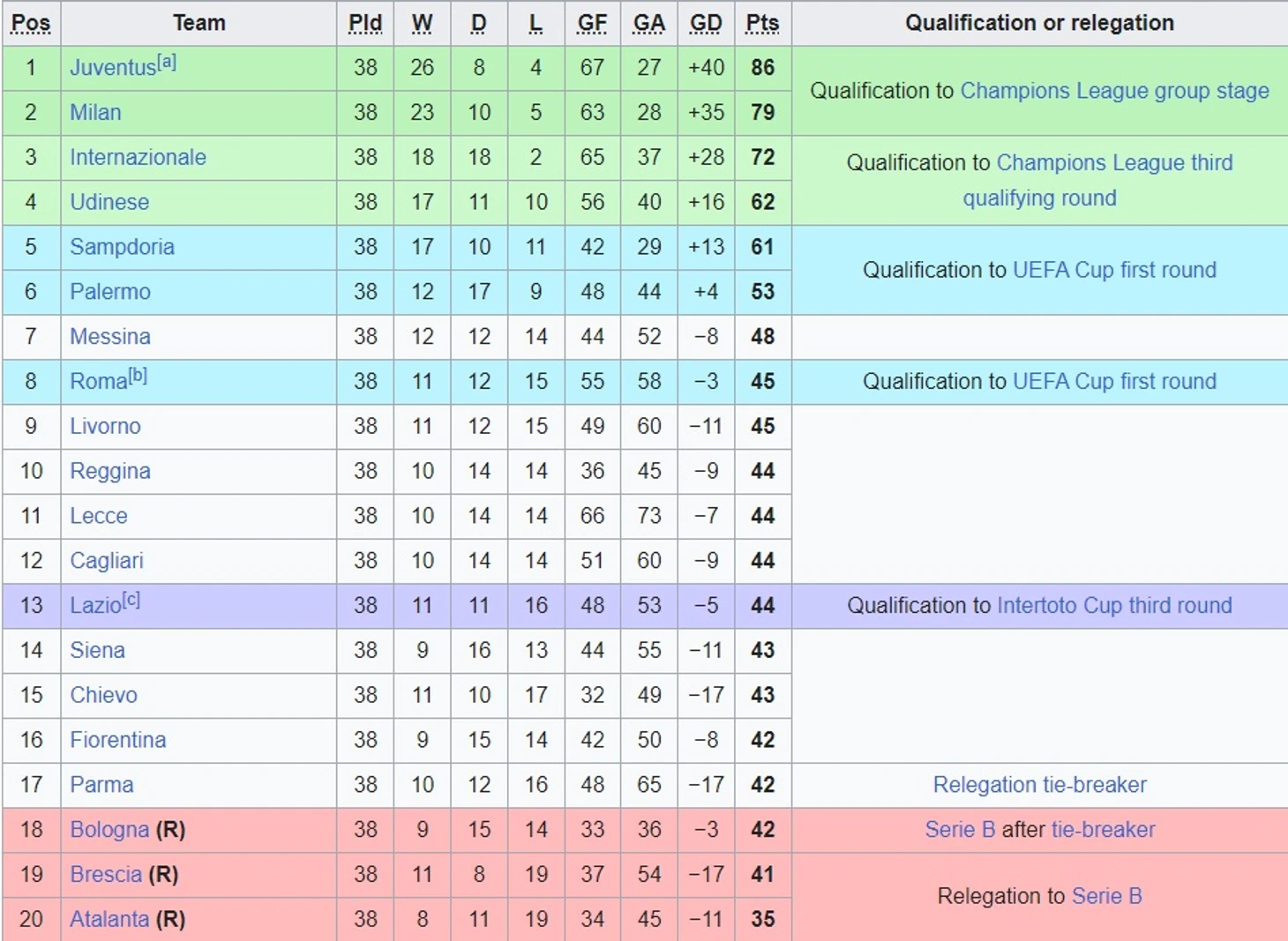Open footnote [a] beside Juventus
The width and height of the screenshot is (1288, 941).
167,63
